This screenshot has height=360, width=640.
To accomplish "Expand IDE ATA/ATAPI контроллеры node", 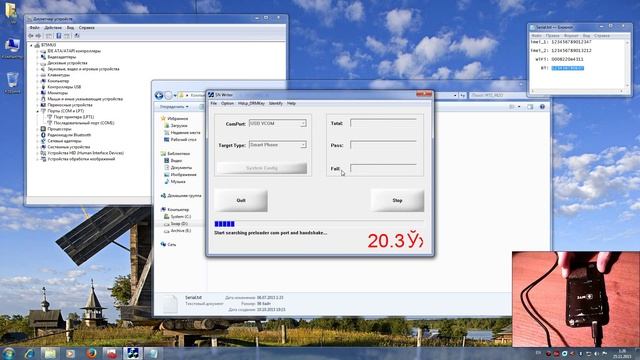I will click(x=38, y=51).
